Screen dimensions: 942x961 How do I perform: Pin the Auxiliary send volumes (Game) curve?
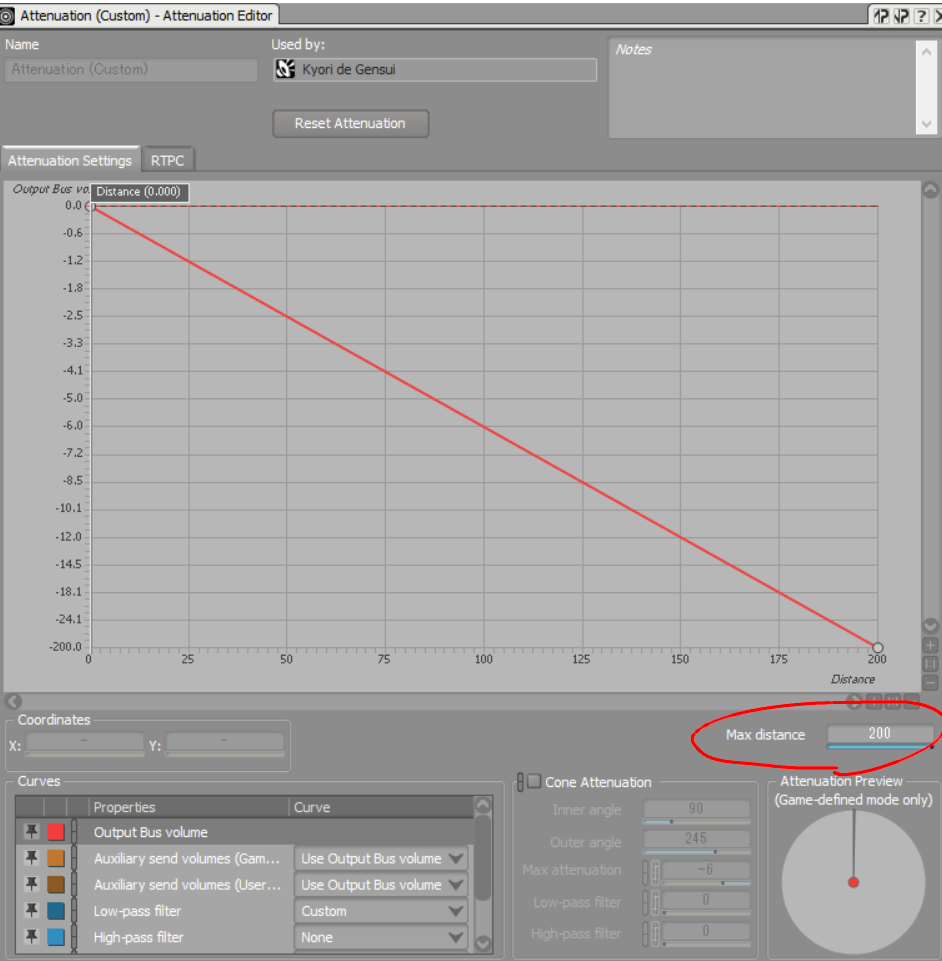coord(31,858)
